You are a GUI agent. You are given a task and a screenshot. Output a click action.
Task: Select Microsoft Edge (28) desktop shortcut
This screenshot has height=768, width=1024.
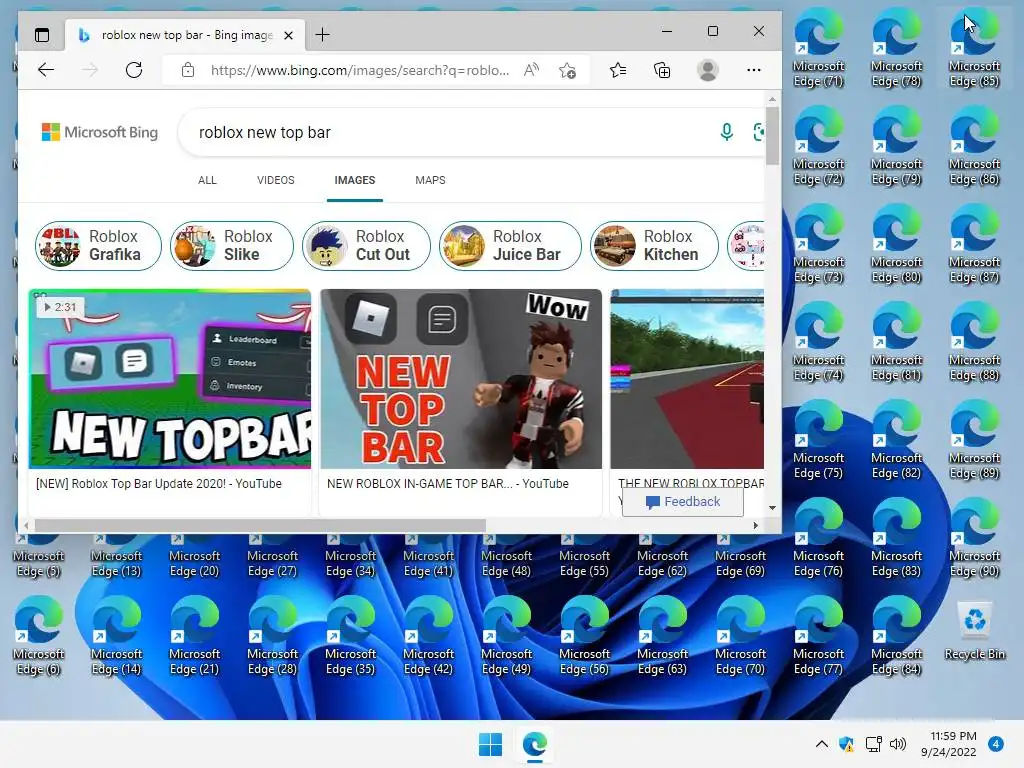point(272,635)
